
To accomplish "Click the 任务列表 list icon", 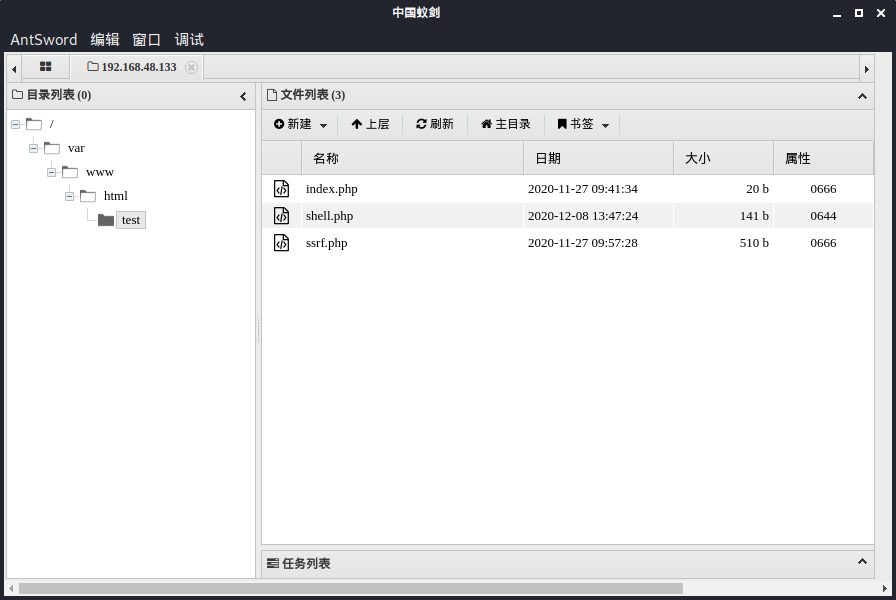I will click(273, 563).
